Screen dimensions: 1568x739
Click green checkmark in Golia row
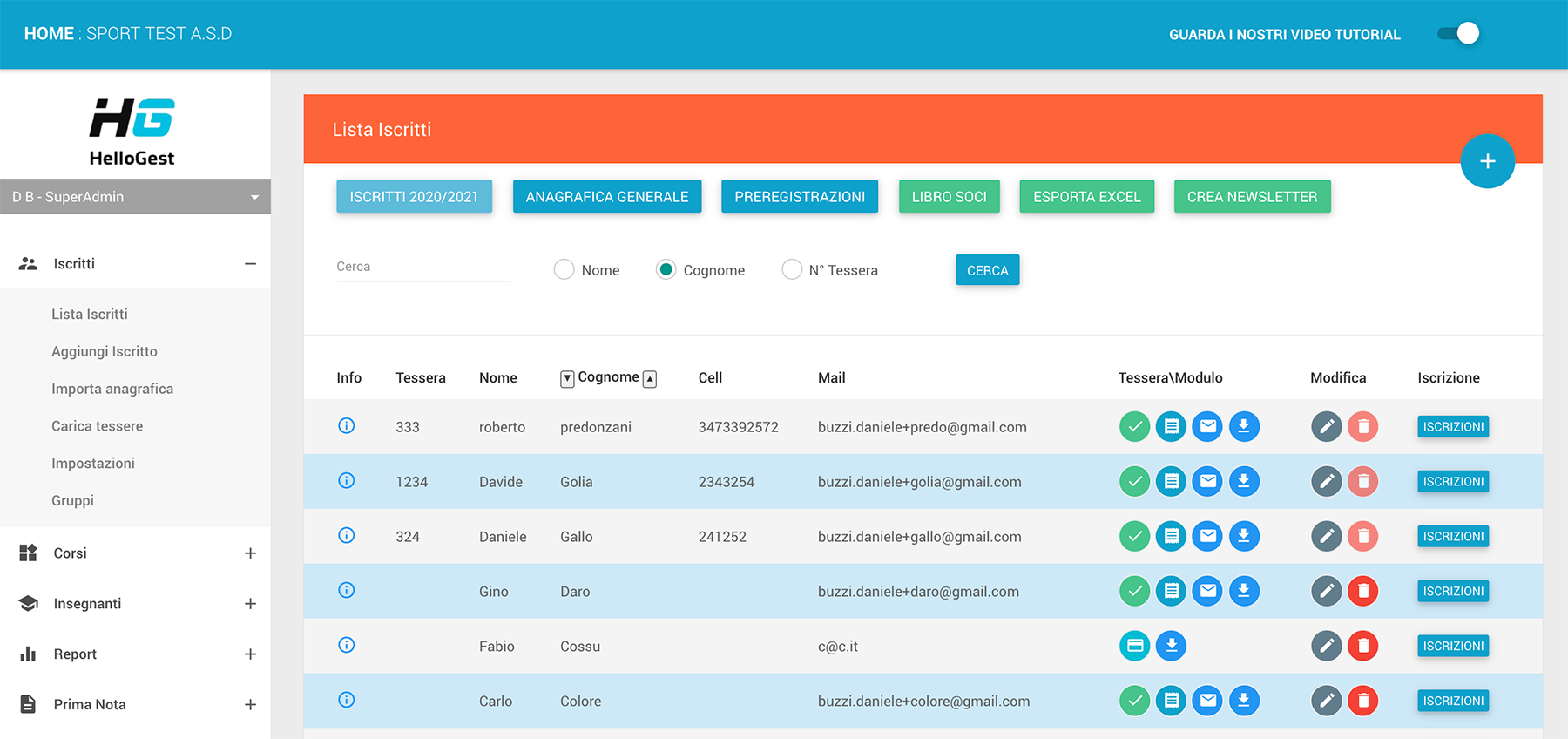(1134, 481)
